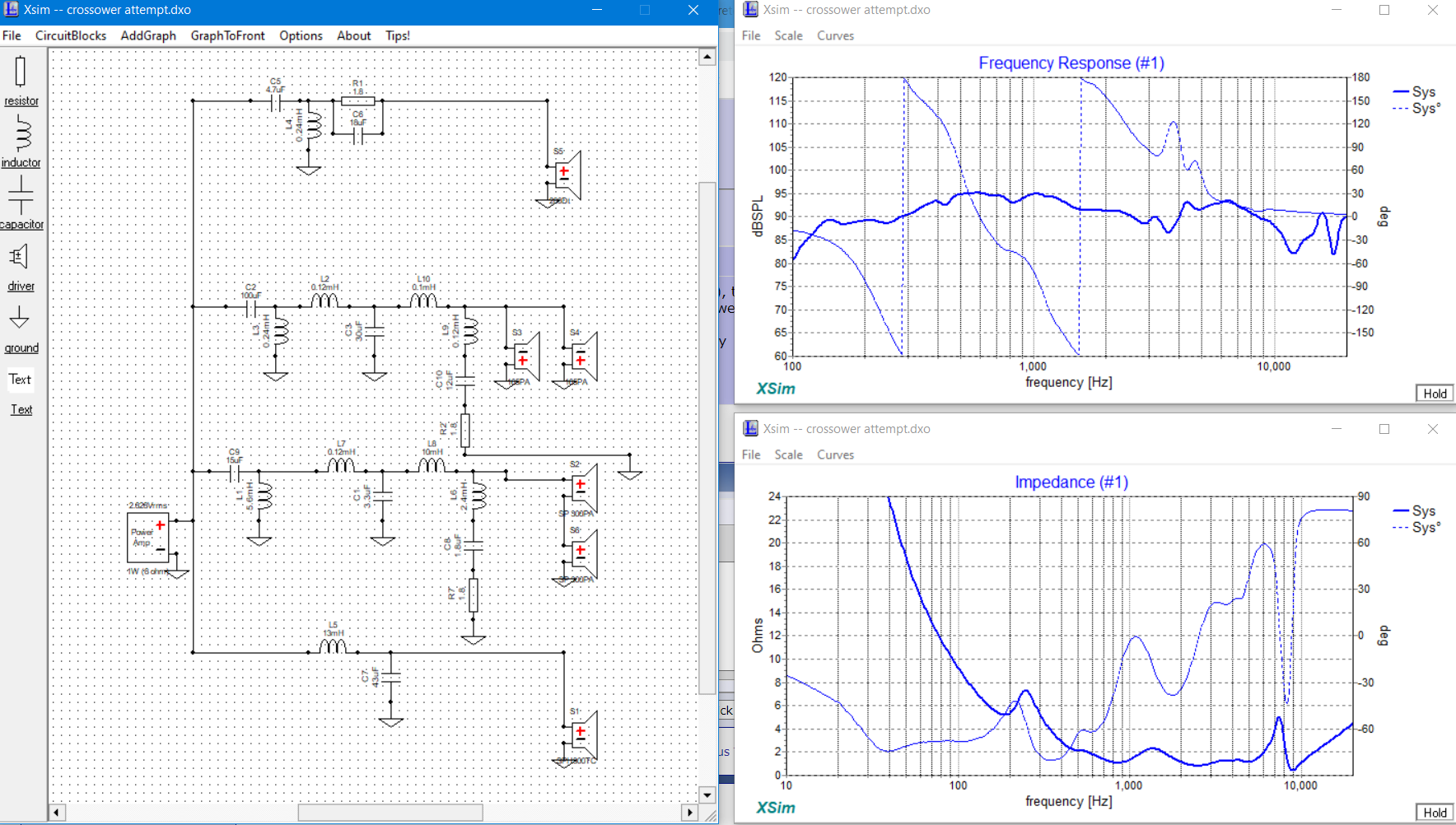1456x825 pixels.
Task: Click the schematic scroll left arrow
Action: (57, 813)
